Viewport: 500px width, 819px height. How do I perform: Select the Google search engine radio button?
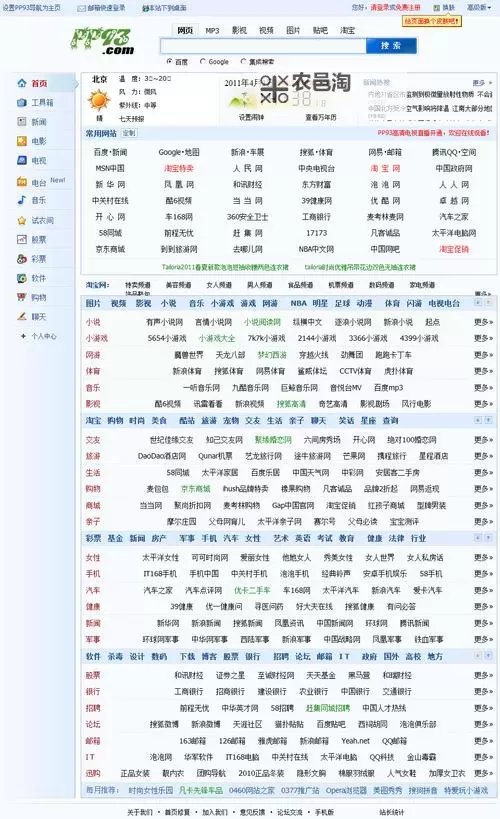coord(203,61)
